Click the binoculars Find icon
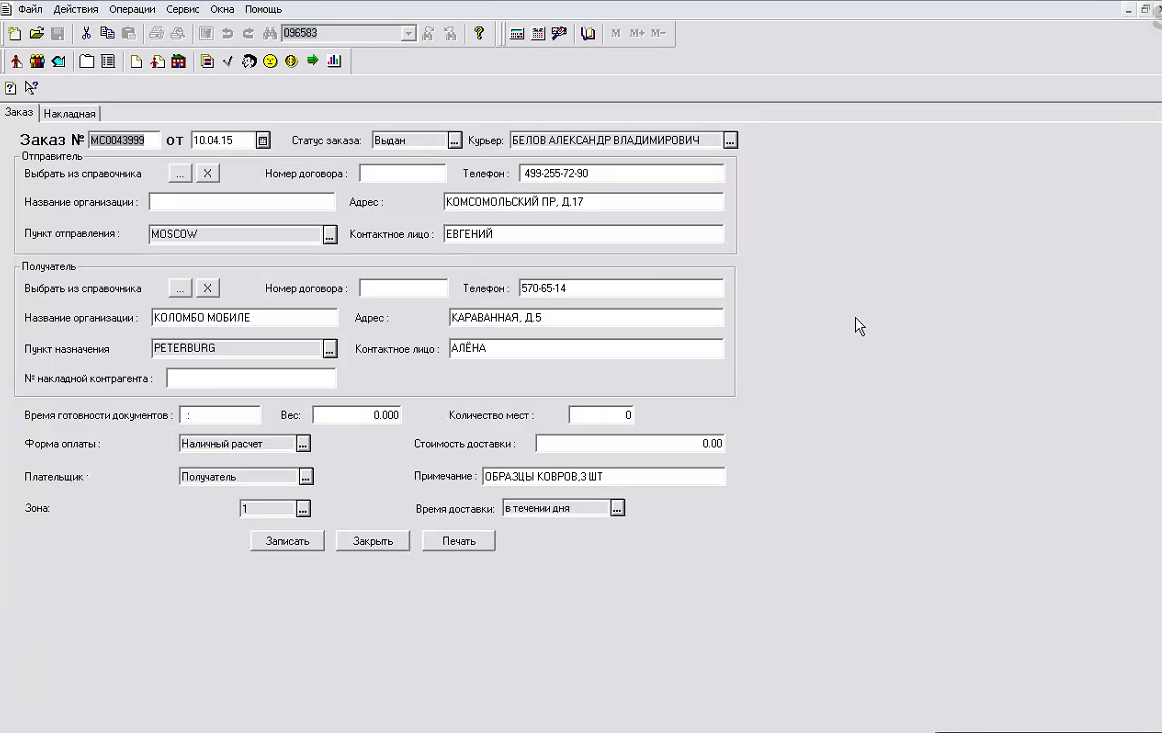Image resolution: width=1162 pixels, height=733 pixels. tap(269, 34)
